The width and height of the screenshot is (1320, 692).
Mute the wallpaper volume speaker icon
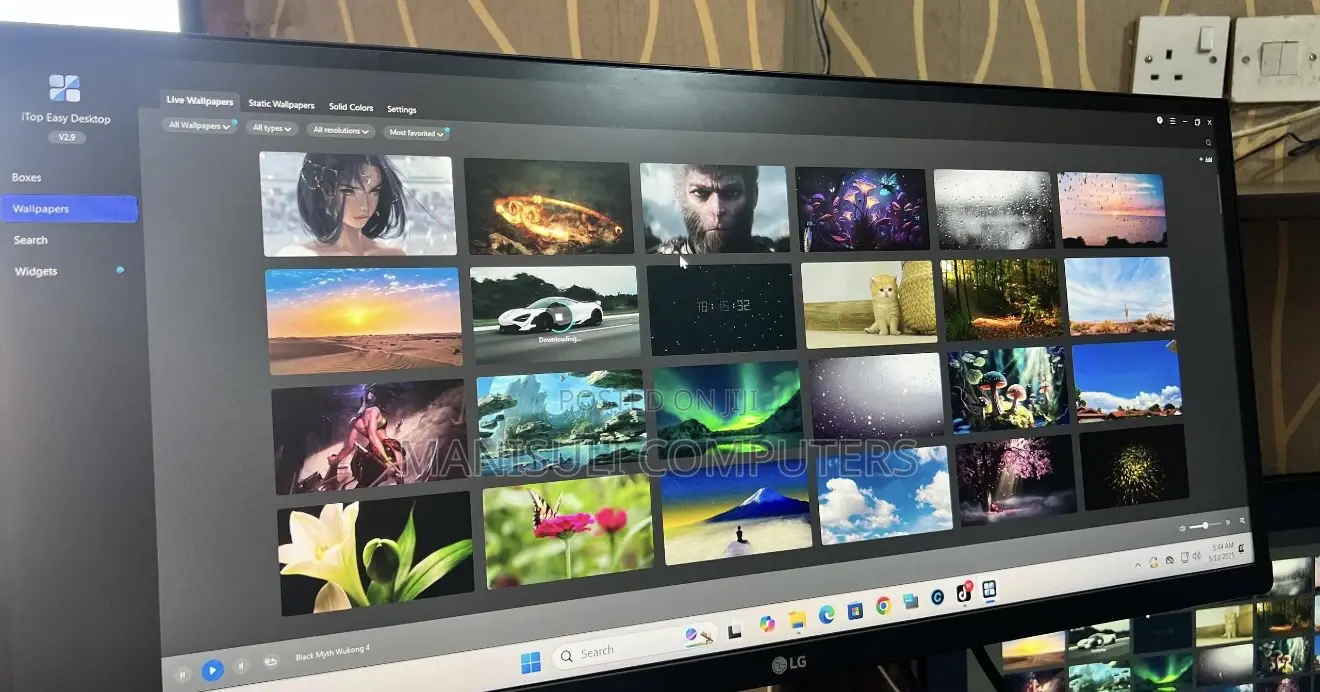[x=1184, y=529]
